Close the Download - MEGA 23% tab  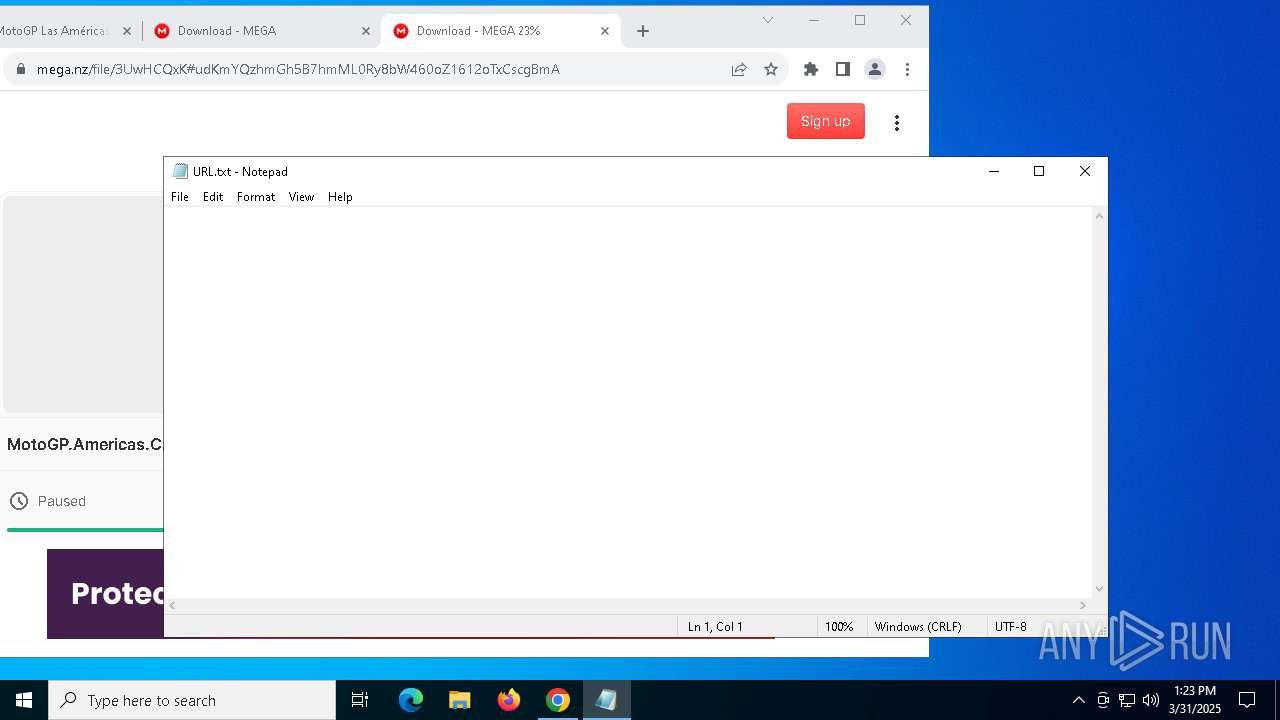605,31
